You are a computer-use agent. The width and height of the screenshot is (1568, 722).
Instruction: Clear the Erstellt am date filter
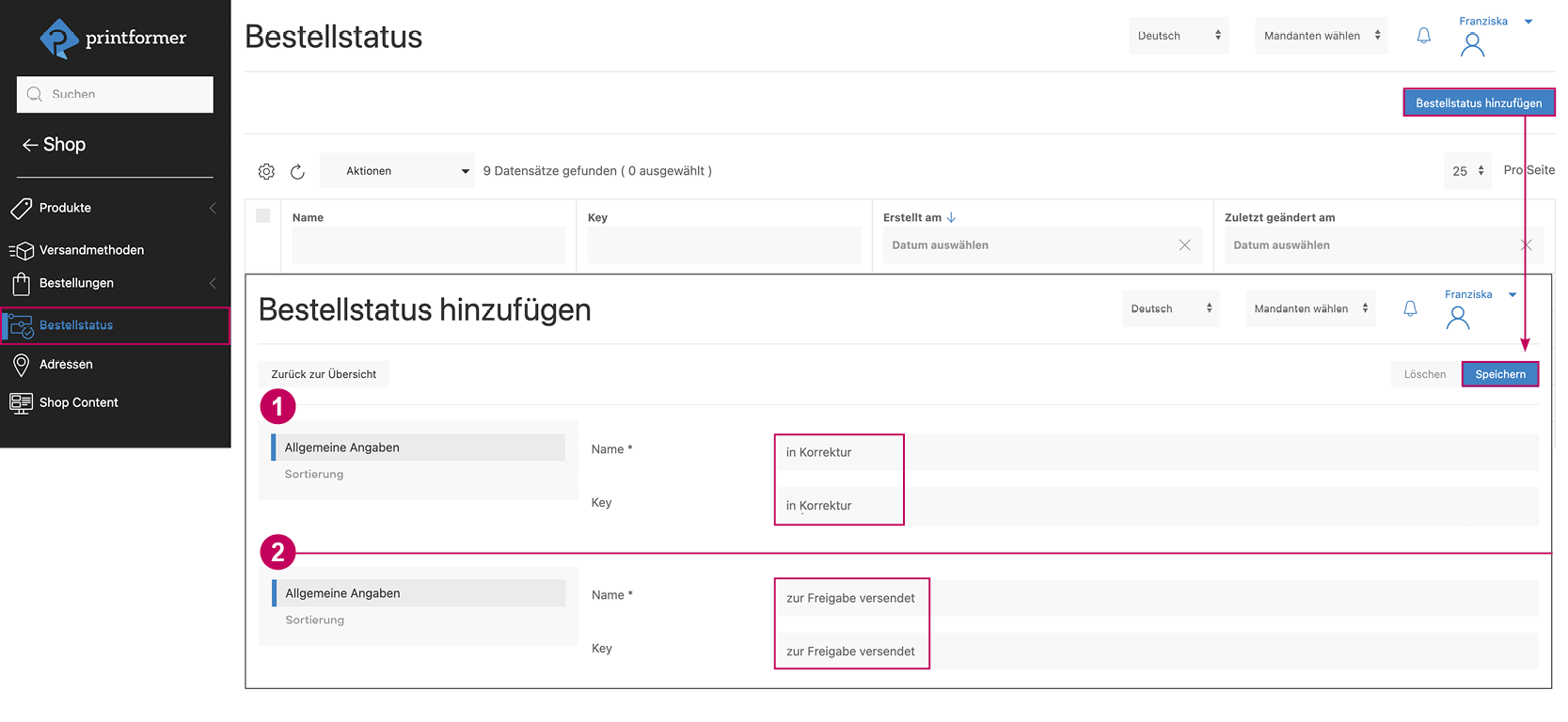[x=1184, y=245]
